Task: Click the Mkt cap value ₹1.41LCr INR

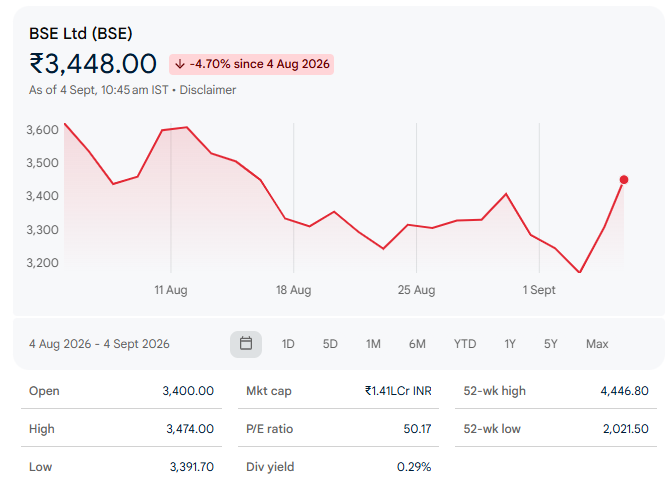Action: [398, 391]
